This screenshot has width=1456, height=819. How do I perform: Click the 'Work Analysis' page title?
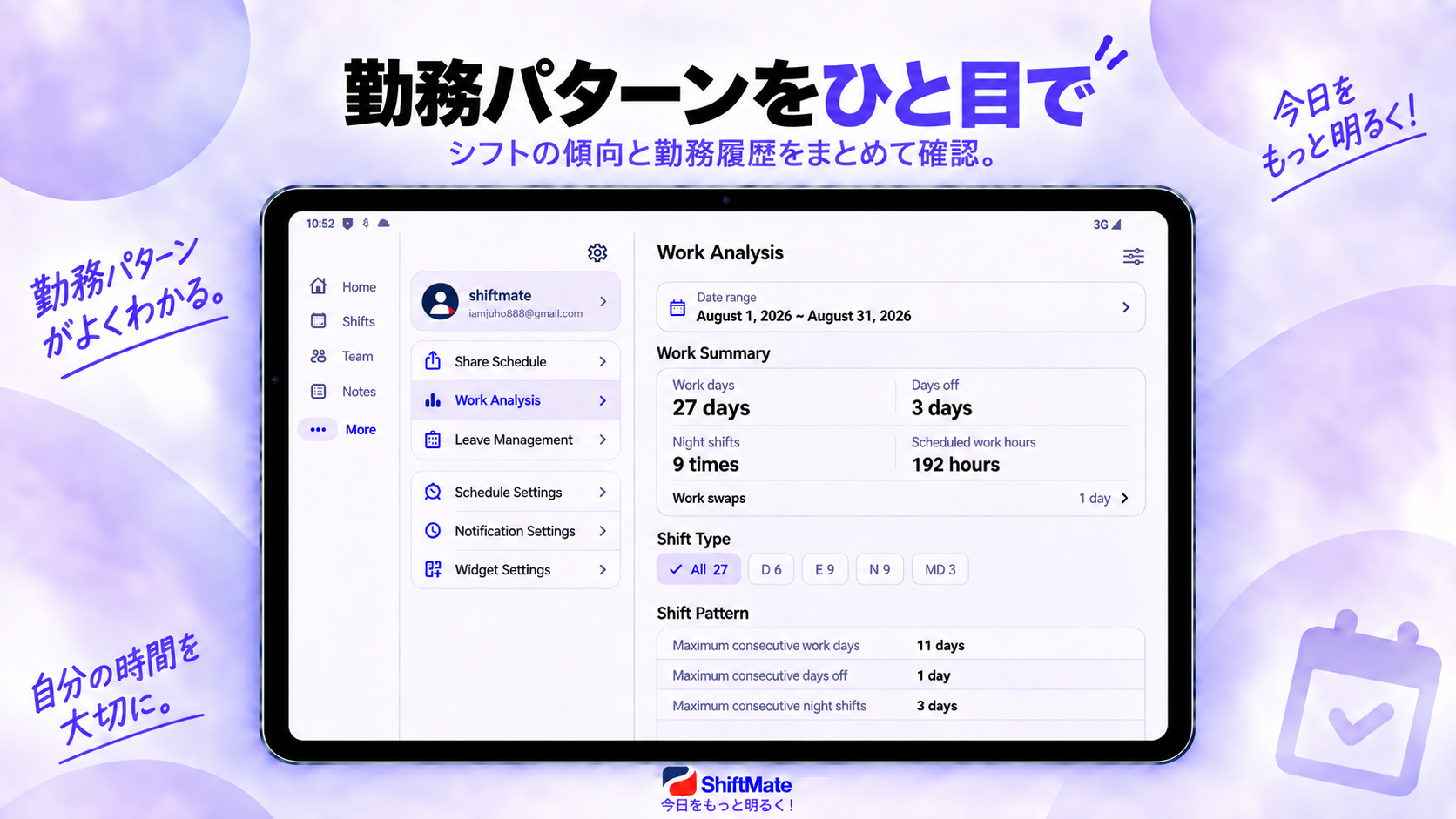pos(720,252)
